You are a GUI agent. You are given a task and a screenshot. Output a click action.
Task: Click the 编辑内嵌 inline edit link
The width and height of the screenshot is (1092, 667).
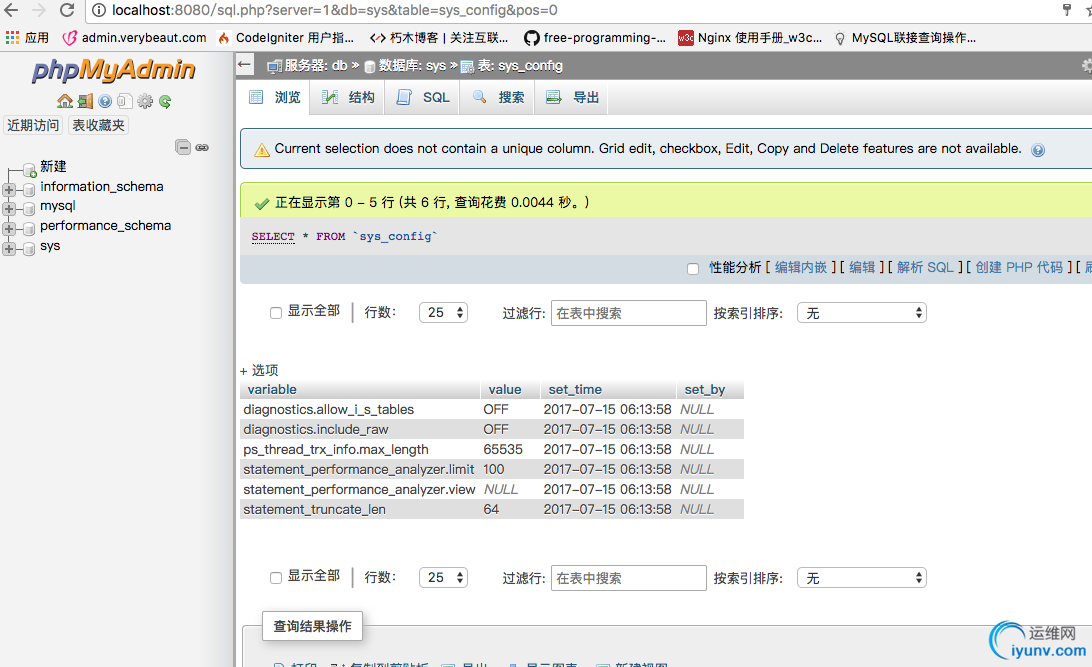pos(801,267)
